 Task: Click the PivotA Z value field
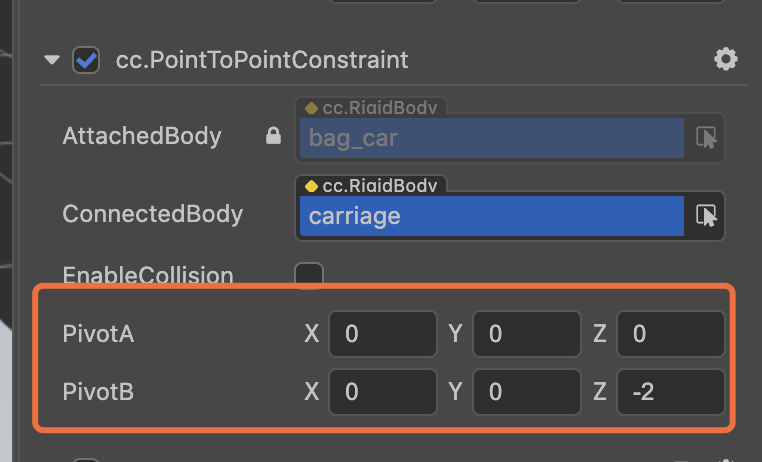point(670,334)
